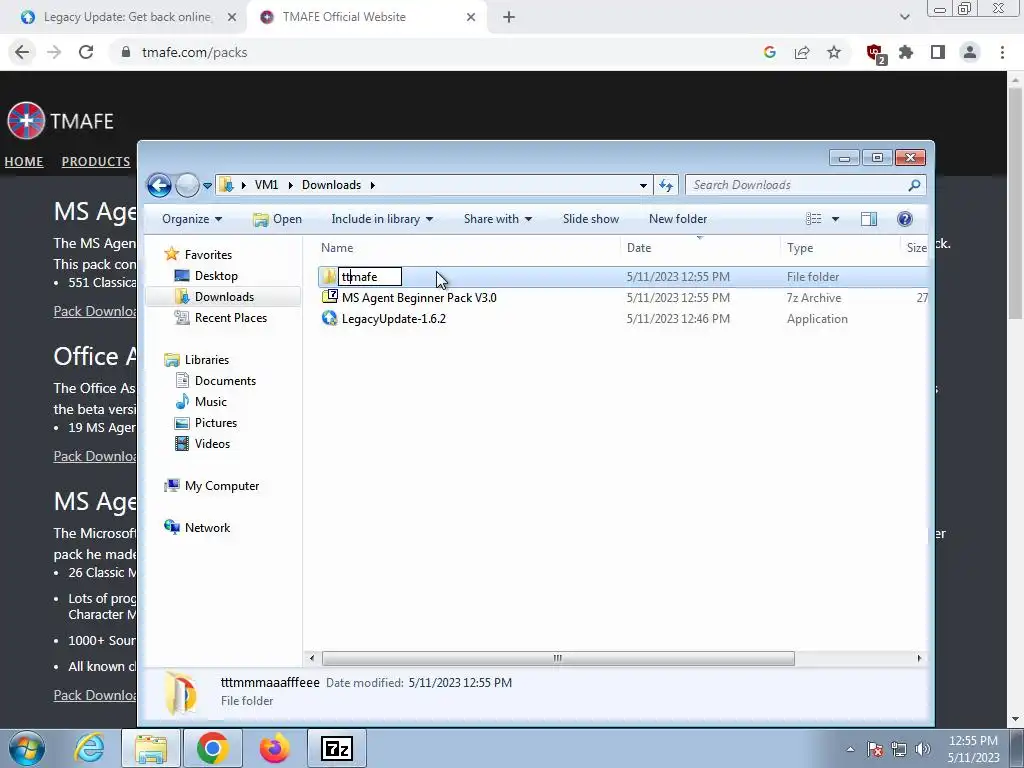The height and width of the screenshot is (768, 1024).
Task: Open Chrome extensions puzzle icon
Action: (906, 52)
